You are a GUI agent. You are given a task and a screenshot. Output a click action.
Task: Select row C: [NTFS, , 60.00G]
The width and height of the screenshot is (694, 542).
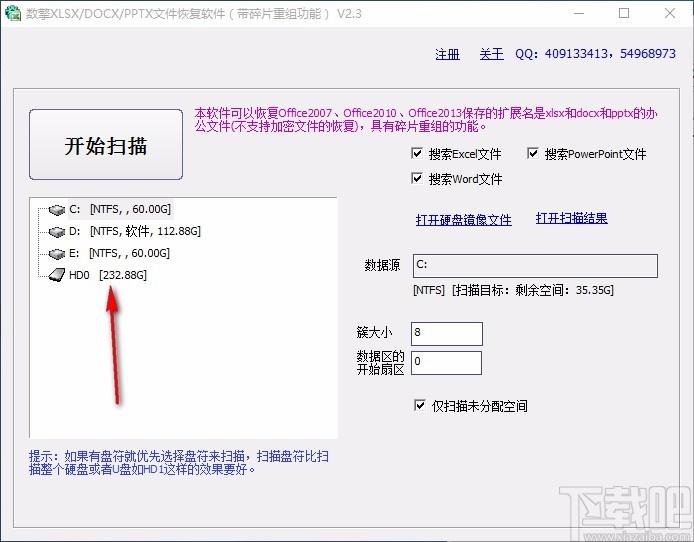pyautogui.click(x=120, y=209)
